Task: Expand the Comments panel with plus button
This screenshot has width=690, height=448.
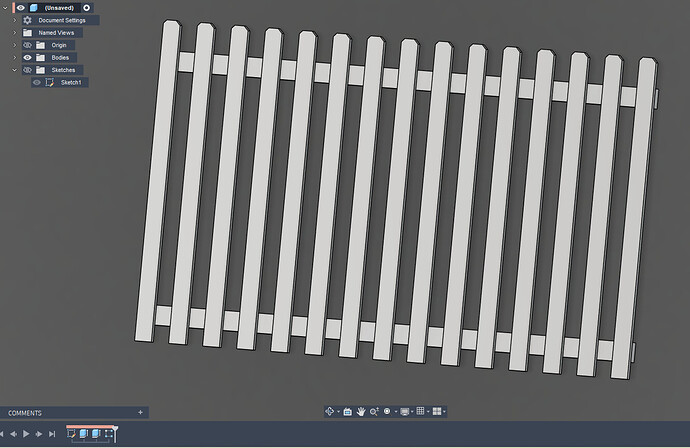Action: 140,412
